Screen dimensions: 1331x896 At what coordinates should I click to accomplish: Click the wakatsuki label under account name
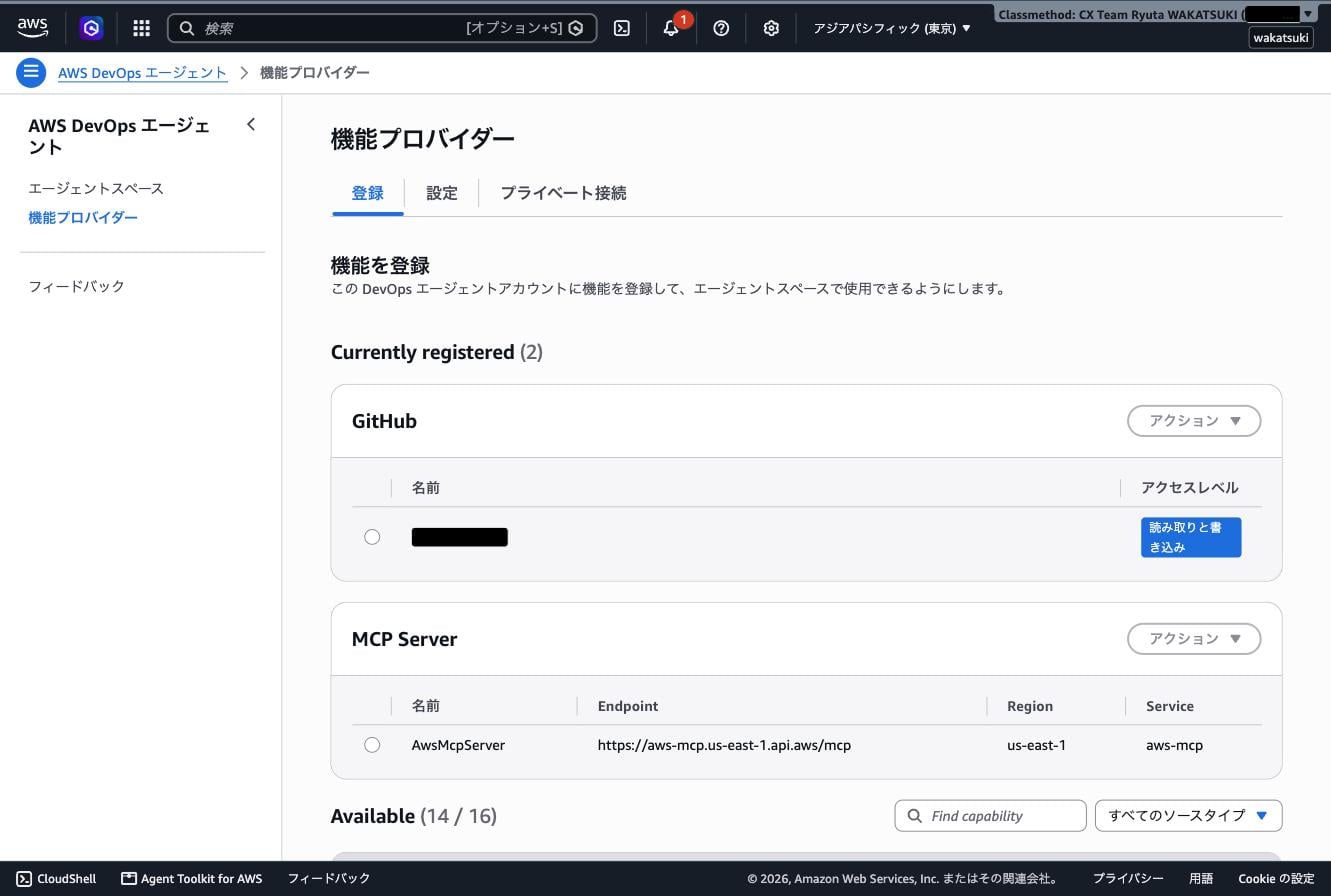[x=1281, y=38]
